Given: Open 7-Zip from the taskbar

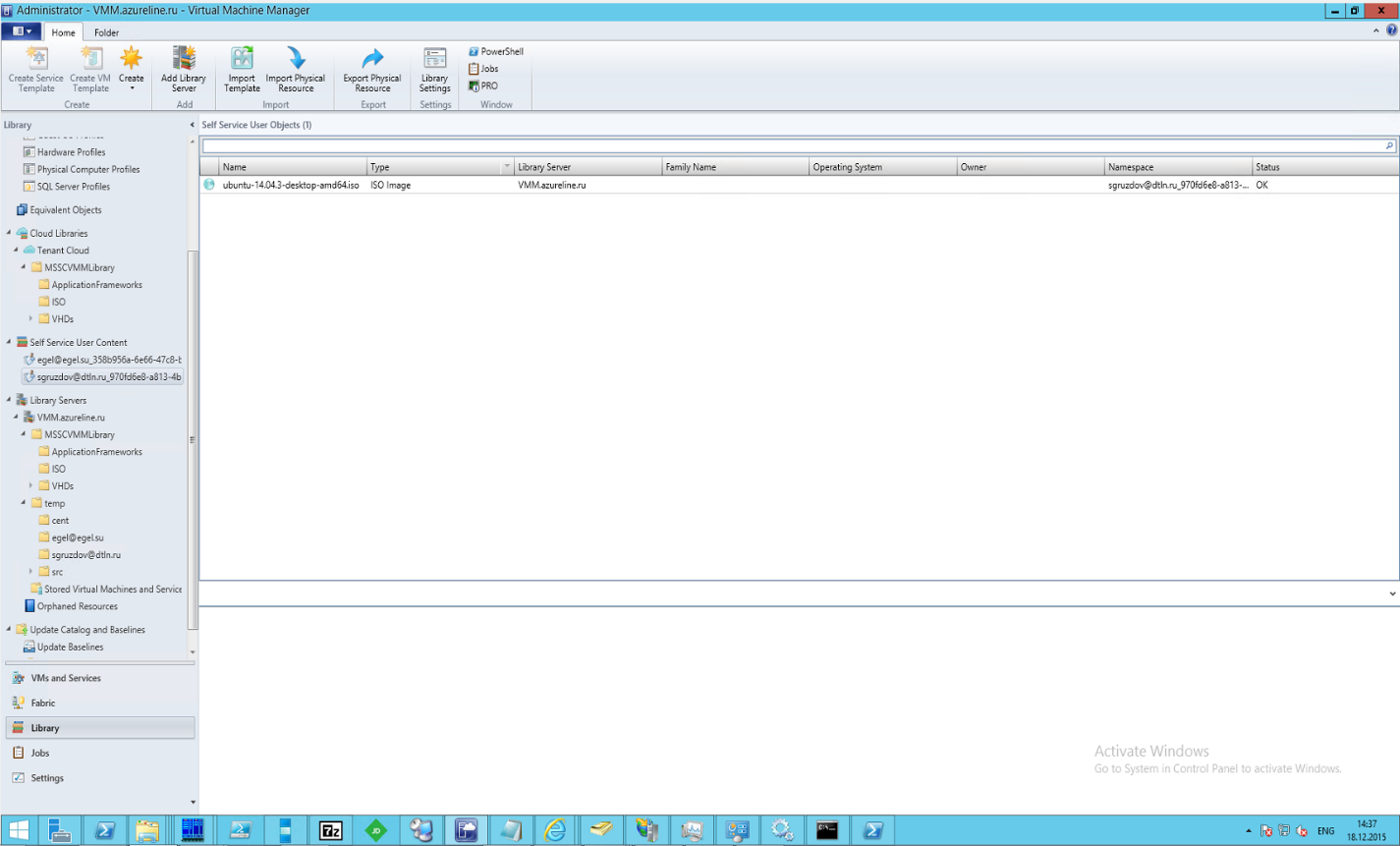Looking at the screenshot, I should coord(331,830).
